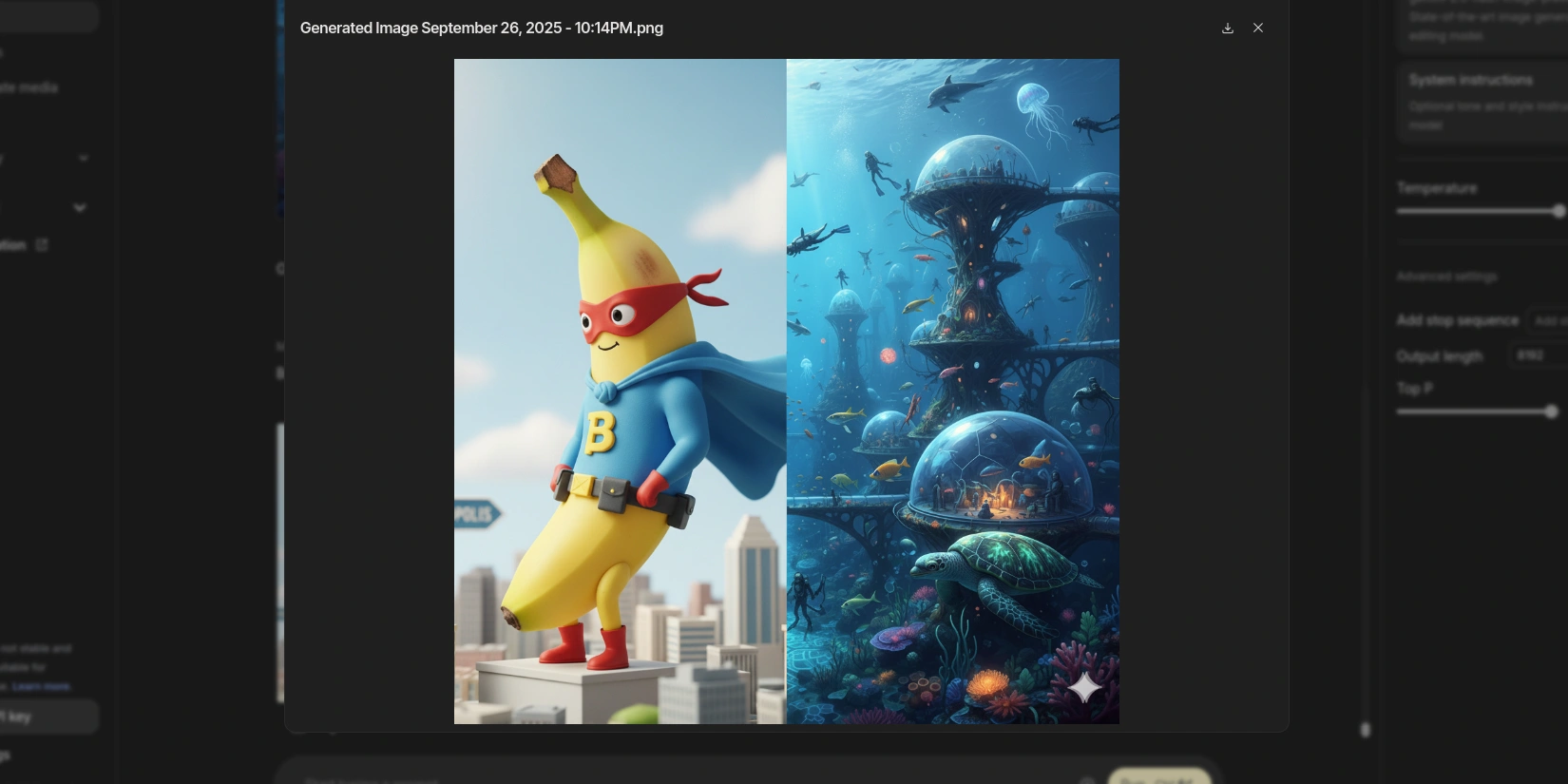
Task: Click the Top P slider handle
Action: [1551, 411]
